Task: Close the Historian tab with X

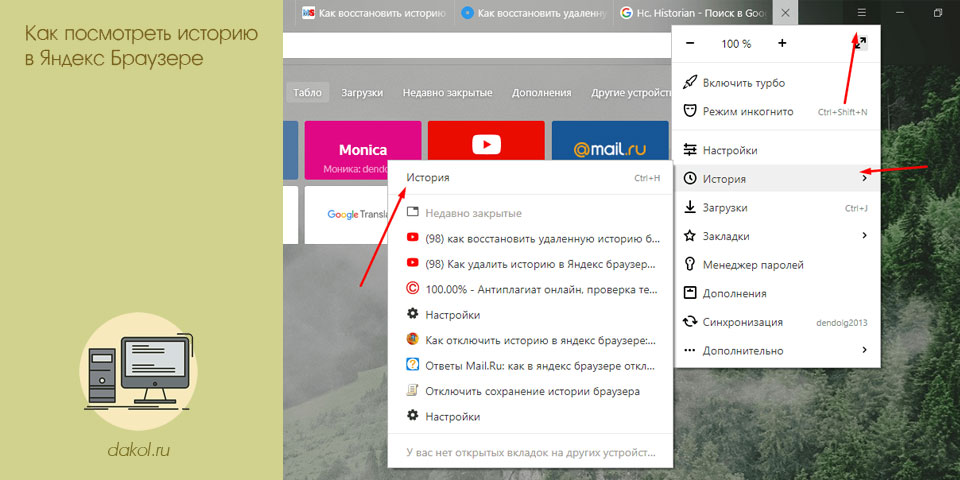Action: 786,12
